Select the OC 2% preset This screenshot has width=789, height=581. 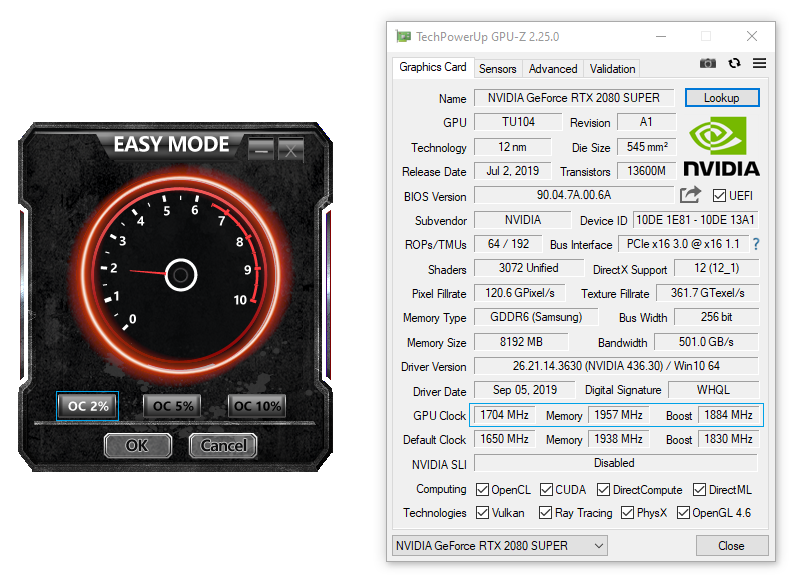coord(88,405)
